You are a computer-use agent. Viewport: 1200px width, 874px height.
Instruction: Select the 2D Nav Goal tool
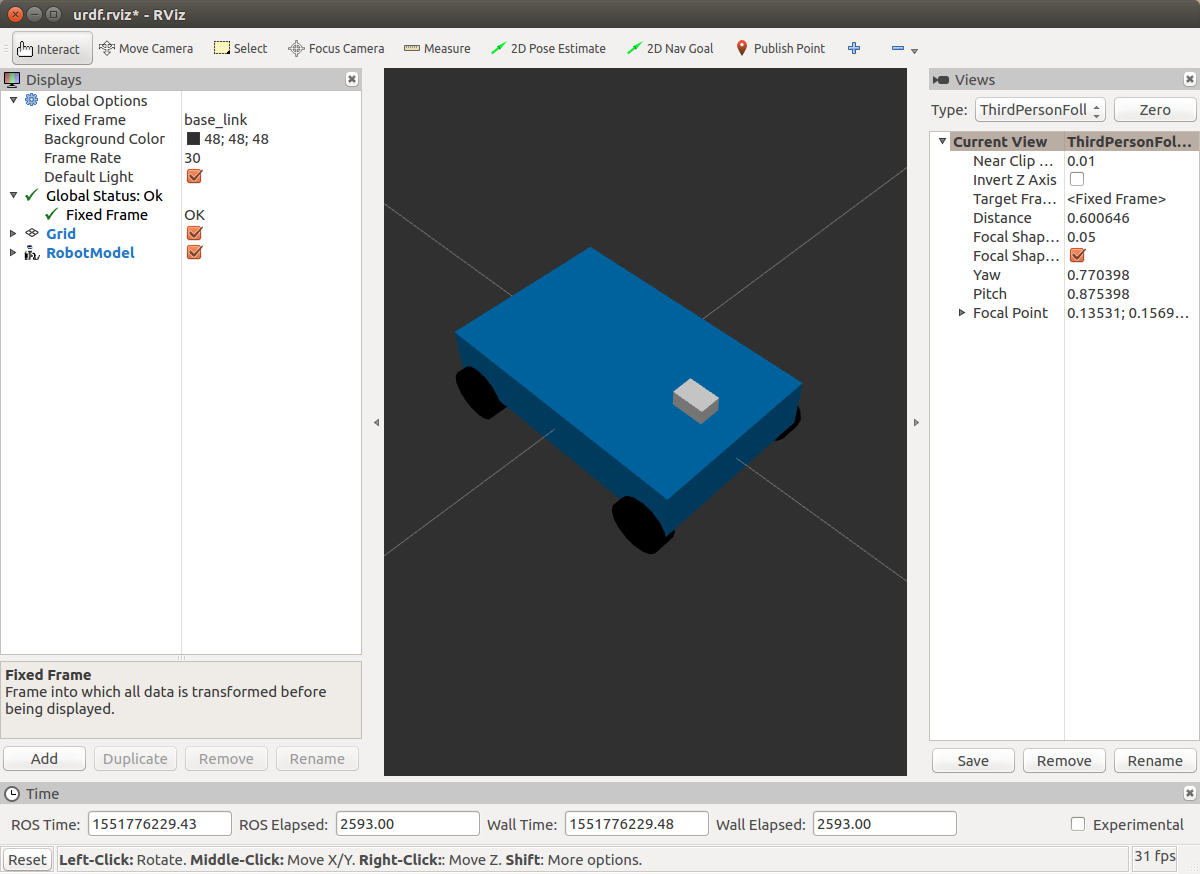click(x=670, y=48)
